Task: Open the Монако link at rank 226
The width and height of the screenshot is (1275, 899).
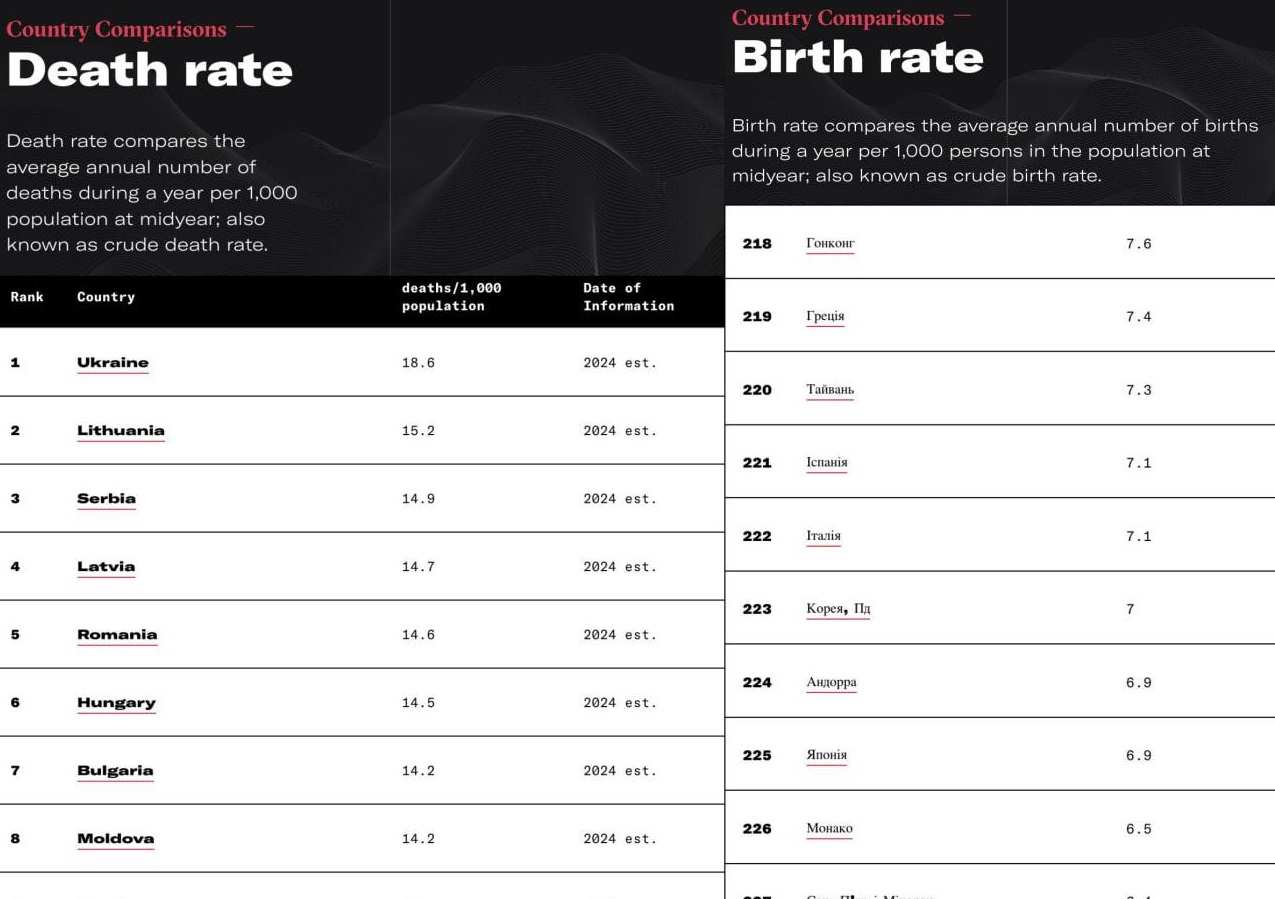Action: coord(829,828)
